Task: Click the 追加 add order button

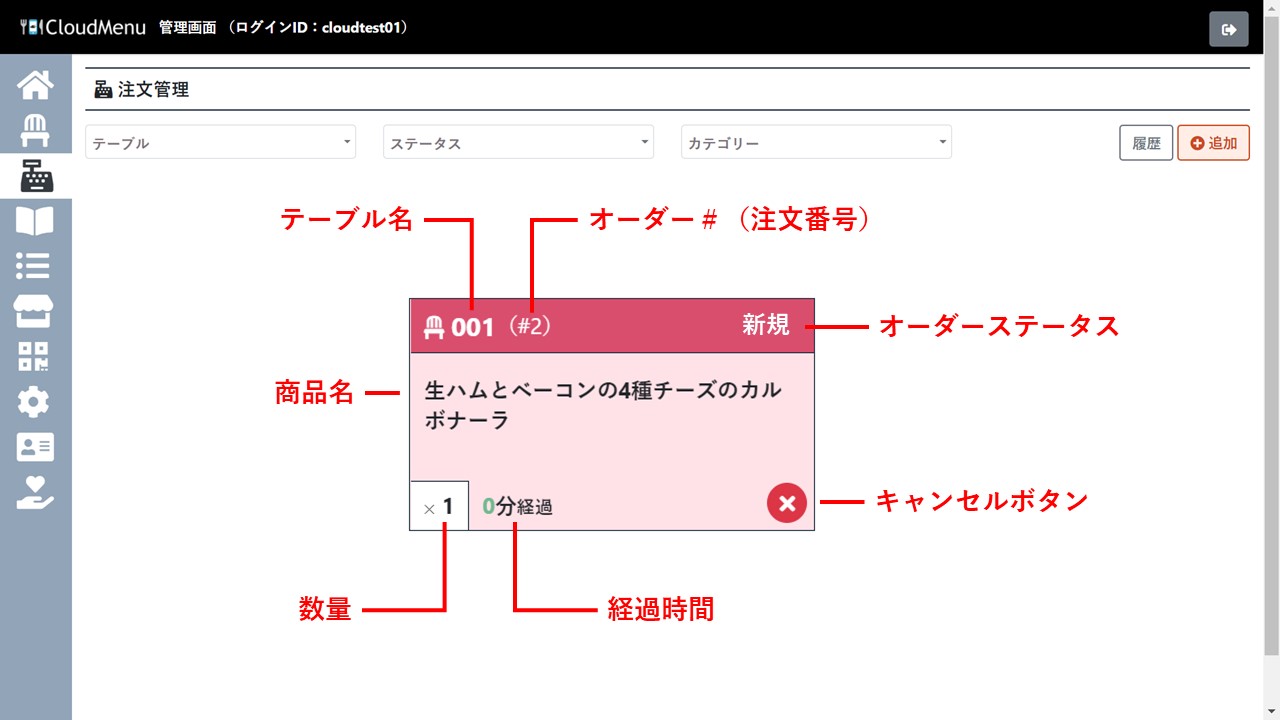Action: click(1213, 143)
